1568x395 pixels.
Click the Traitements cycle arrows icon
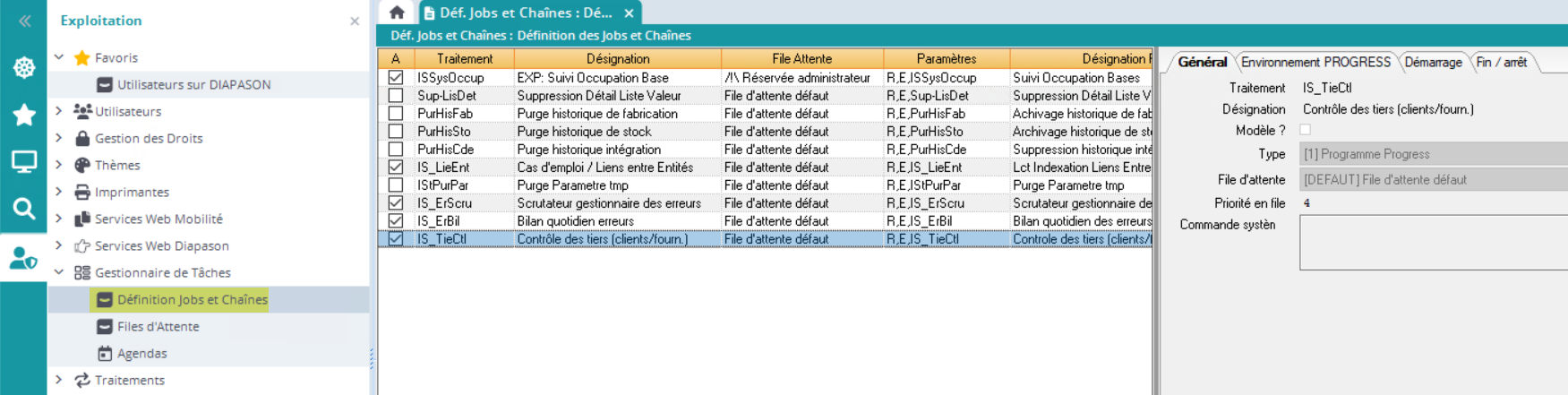[82, 380]
